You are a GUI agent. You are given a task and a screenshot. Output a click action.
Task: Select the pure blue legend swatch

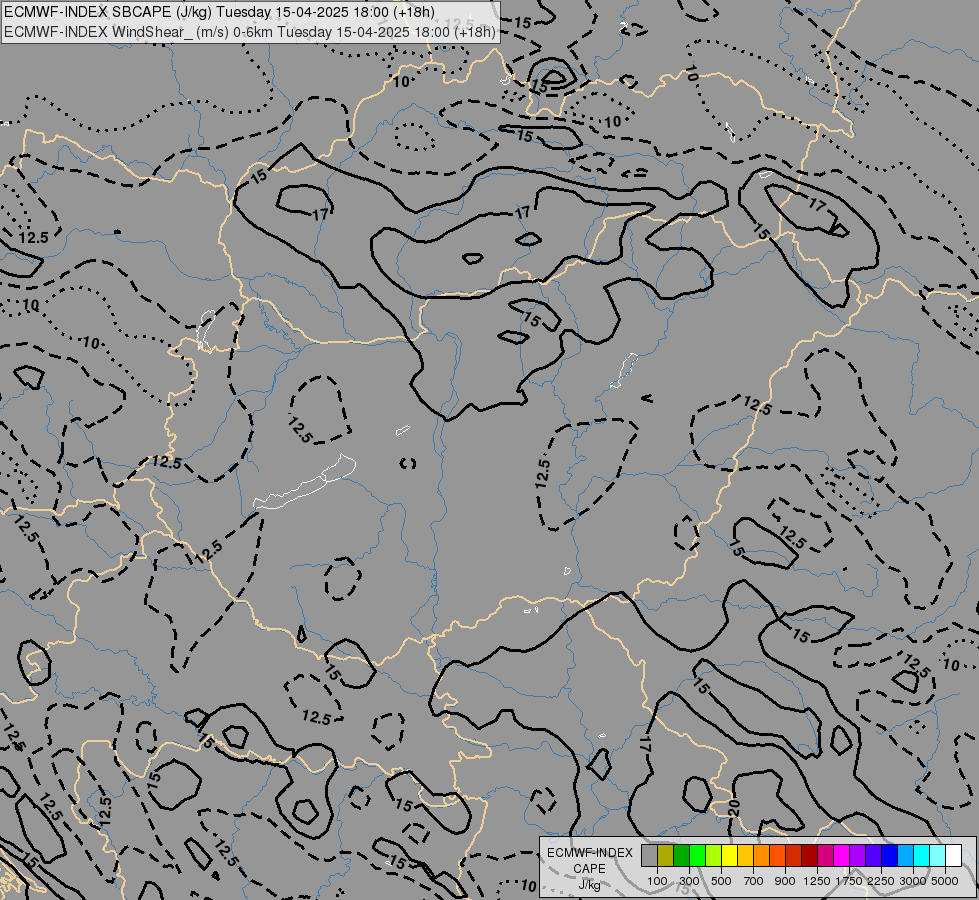pyautogui.click(x=890, y=856)
